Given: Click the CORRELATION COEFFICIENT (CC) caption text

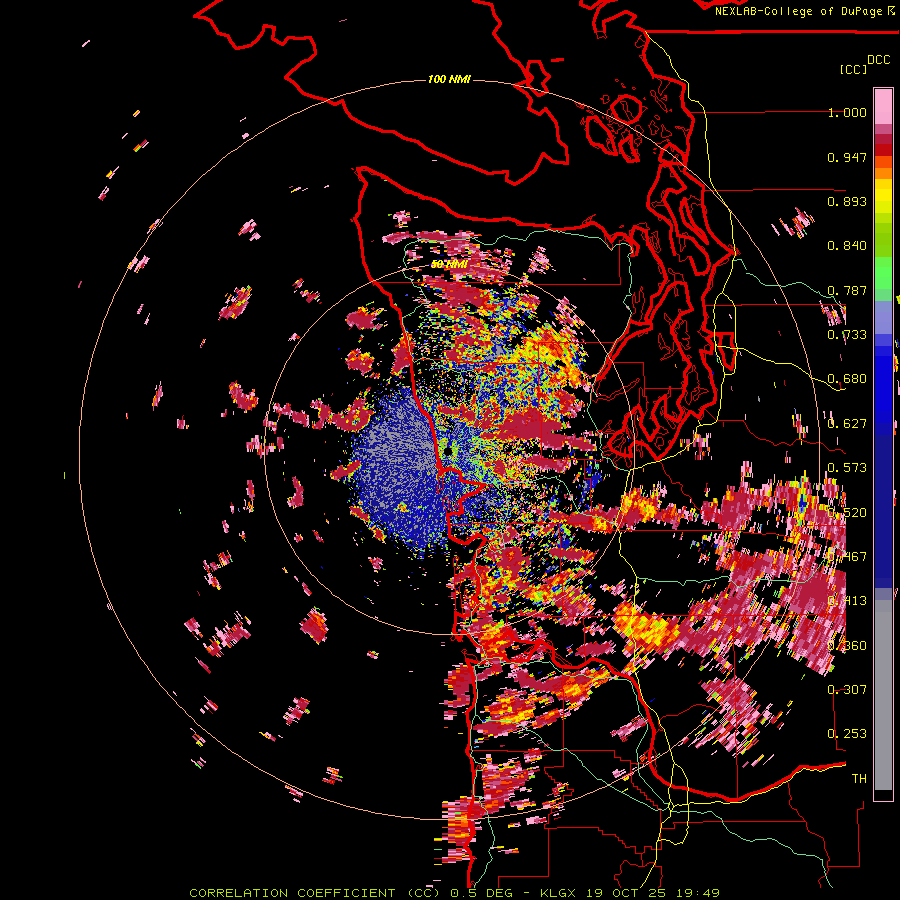Looking at the screenshot, I should 315,893.
